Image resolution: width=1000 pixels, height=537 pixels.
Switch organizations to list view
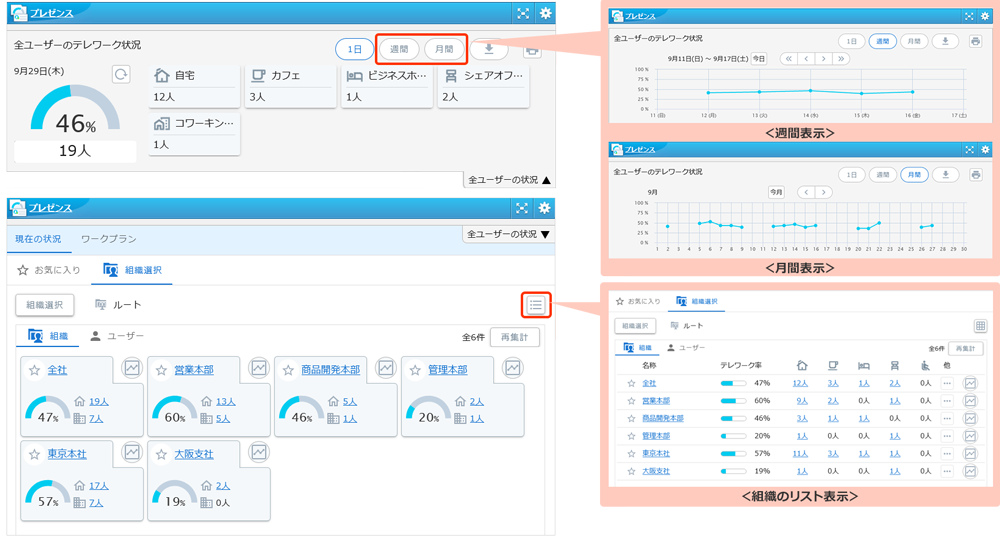pyautogui.click(x=536, y=305)
